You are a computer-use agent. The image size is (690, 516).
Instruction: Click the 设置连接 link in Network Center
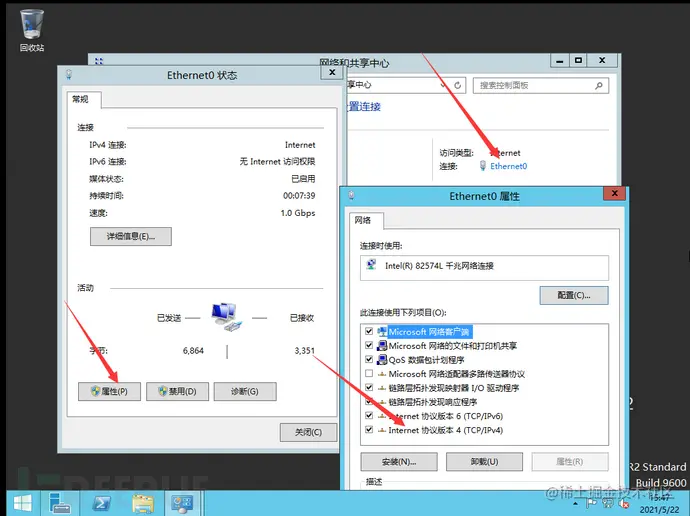[364, 106]
